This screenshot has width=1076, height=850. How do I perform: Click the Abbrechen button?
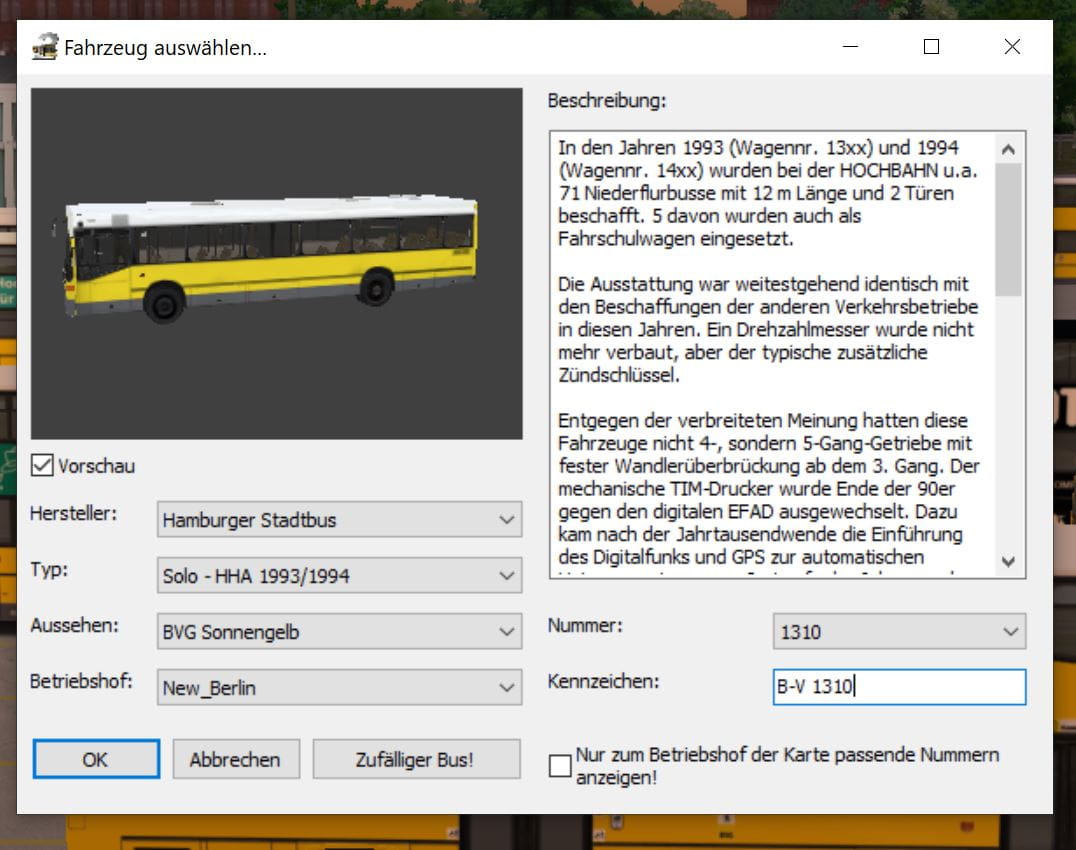point(236,759)
